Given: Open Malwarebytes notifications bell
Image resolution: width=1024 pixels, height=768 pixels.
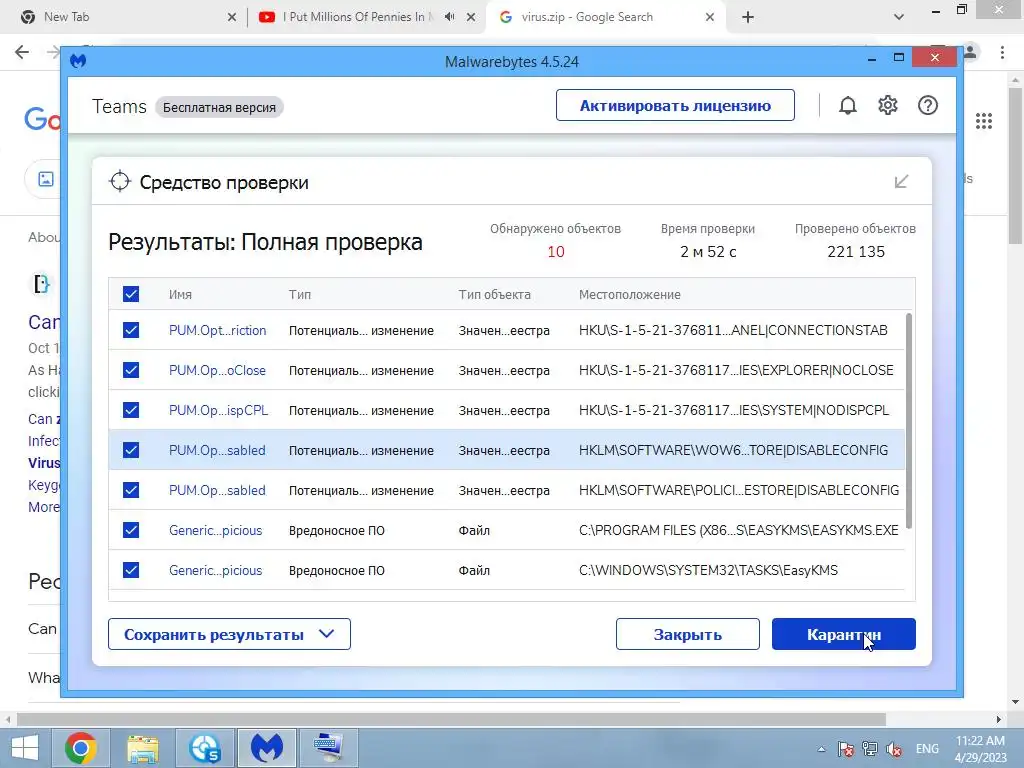Looking at the screenshot, I should (x=848, y=105).
